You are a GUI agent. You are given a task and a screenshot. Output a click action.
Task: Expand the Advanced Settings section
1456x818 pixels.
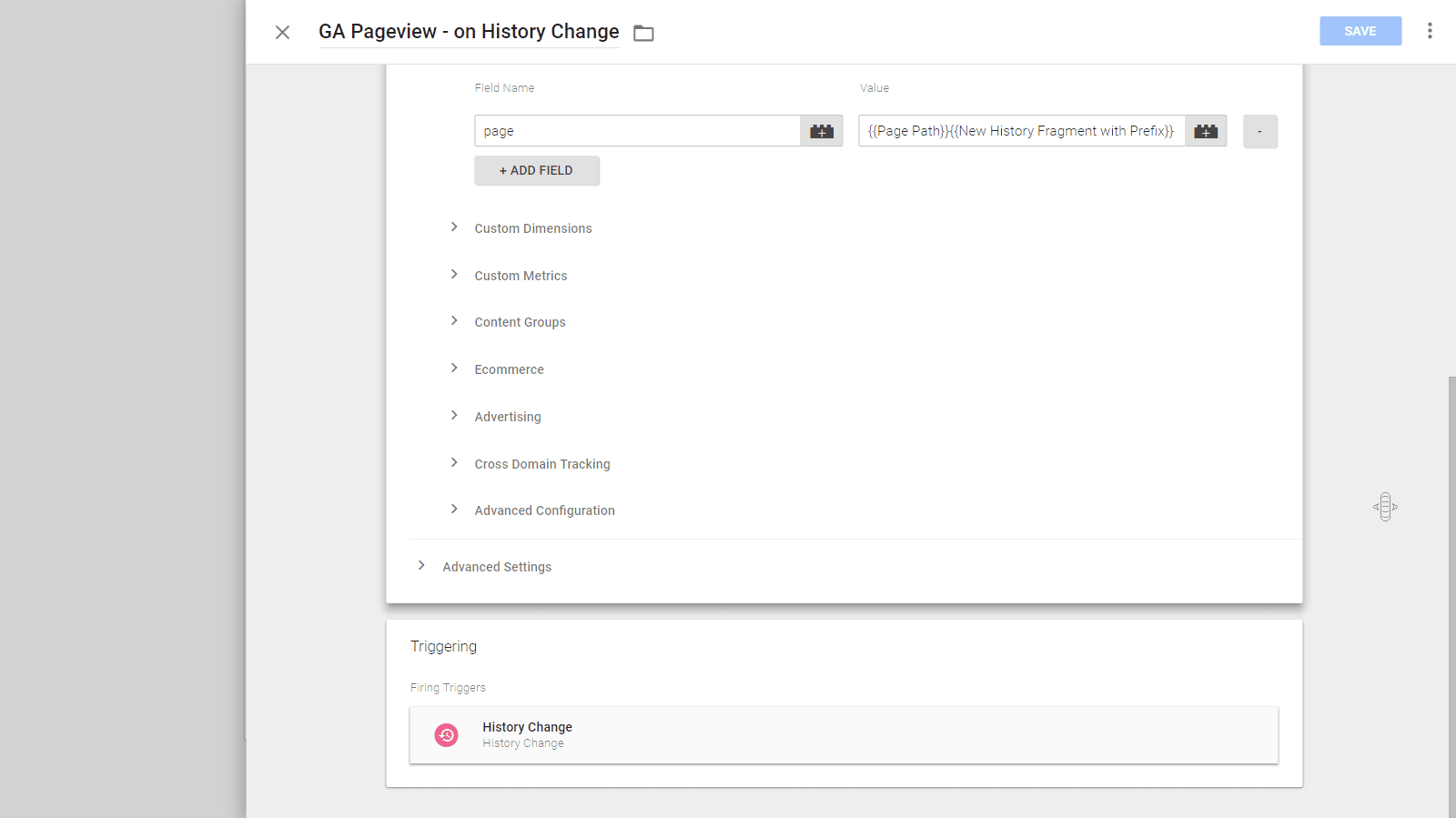pyautogui.click(x=497, y=567)
